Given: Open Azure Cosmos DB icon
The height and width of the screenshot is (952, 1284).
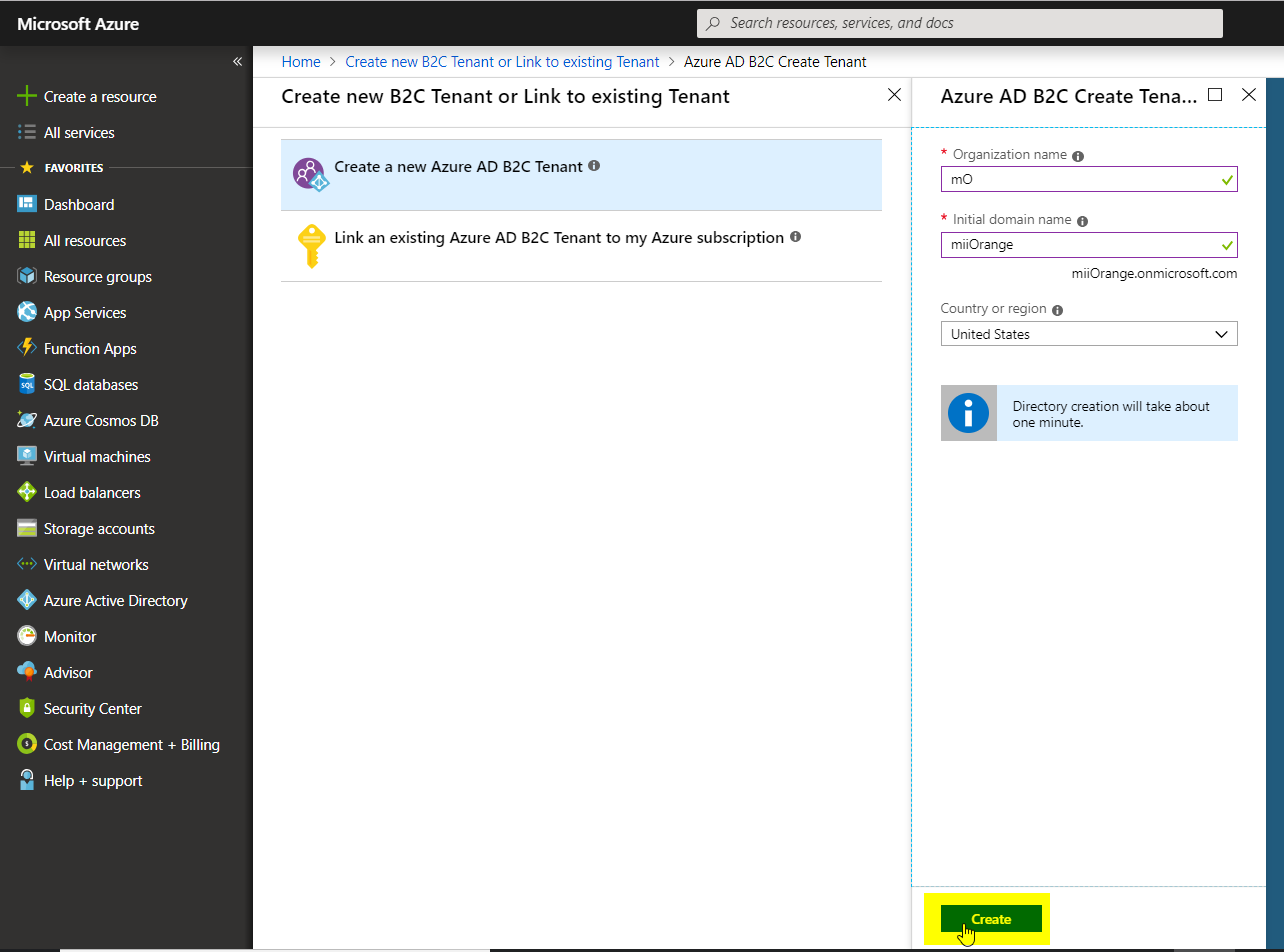Looking at the screenshot, I should [x=27, y=421].
